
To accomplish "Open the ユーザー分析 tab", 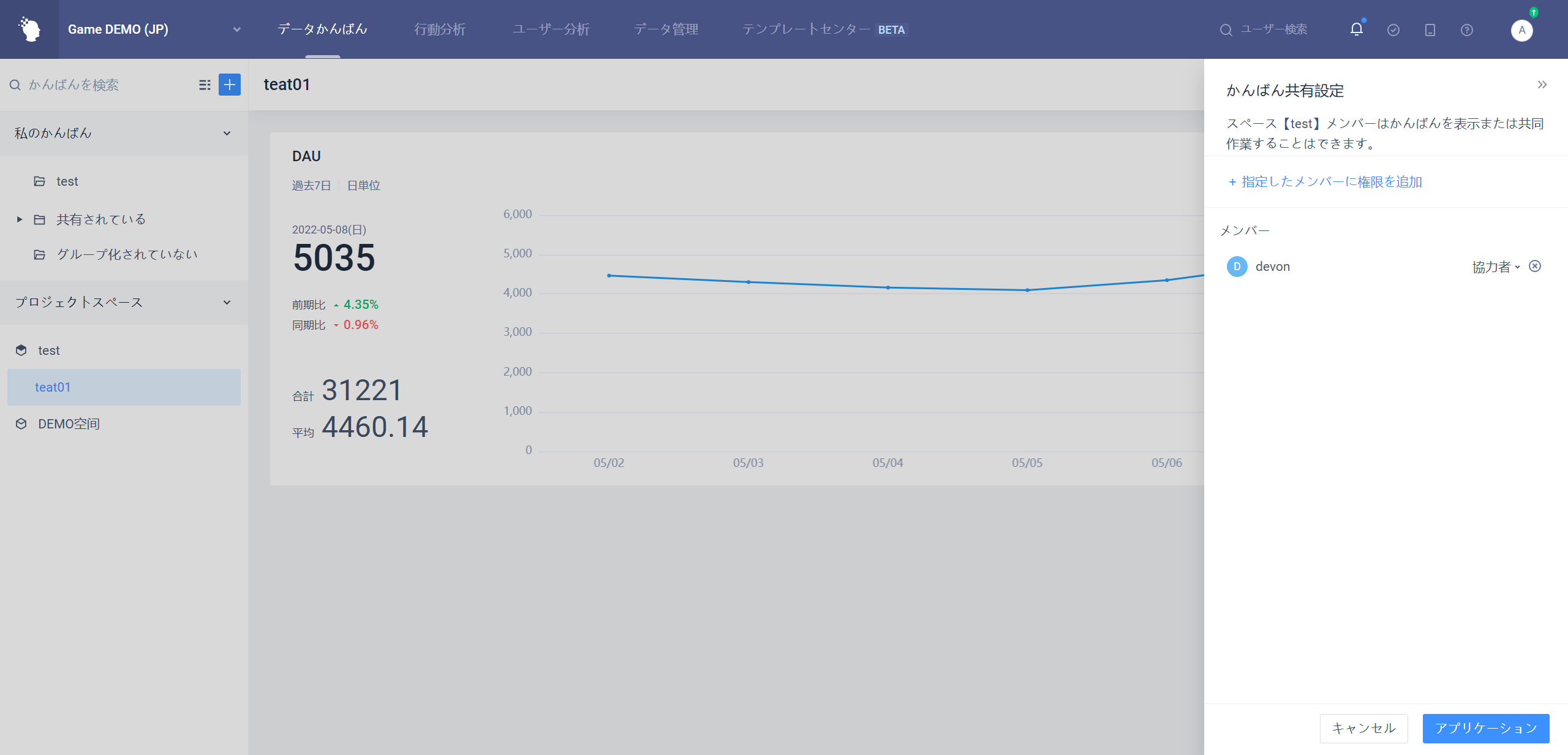I will coord(551,29).
